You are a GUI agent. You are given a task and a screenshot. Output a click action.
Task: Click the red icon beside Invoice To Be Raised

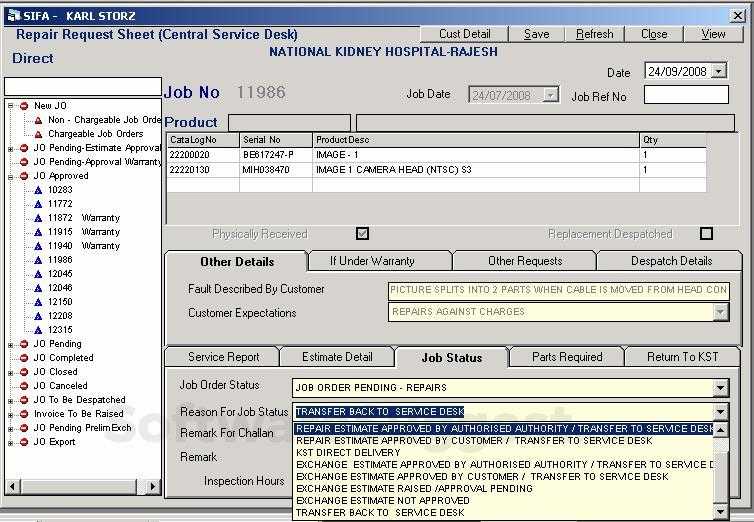click(x=24, y=414)
